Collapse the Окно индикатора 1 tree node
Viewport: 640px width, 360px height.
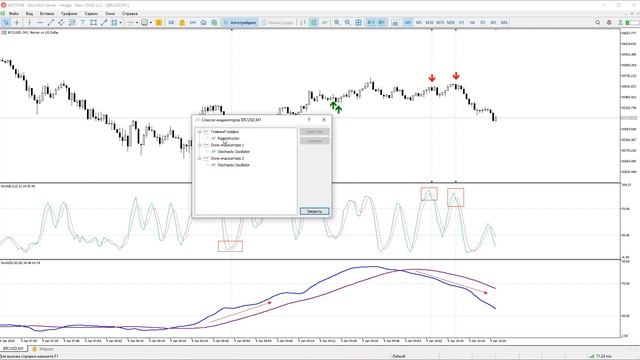(x=200, y=145)
